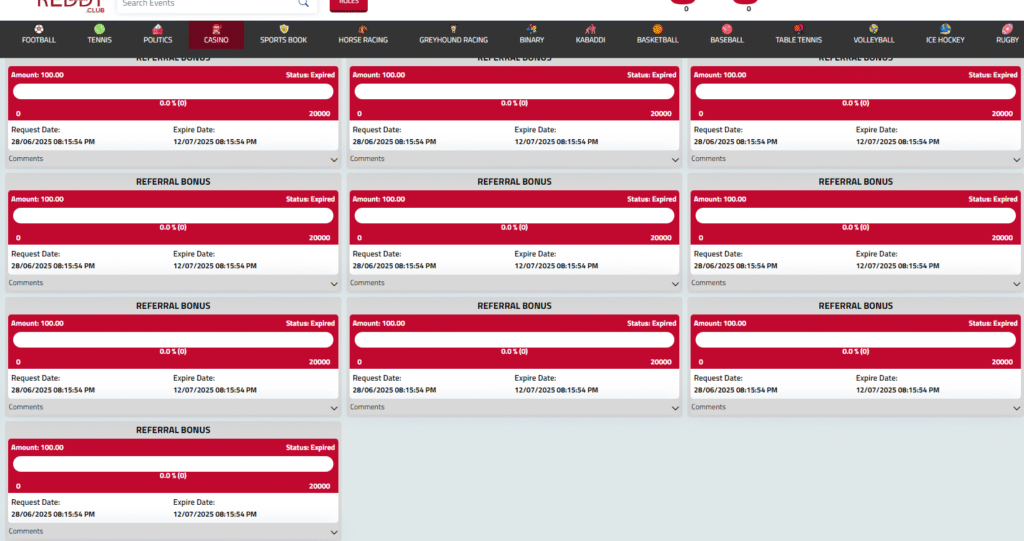Select the Kabaddi category
The image size is (1024, 541).
click(x=590, y=35)
